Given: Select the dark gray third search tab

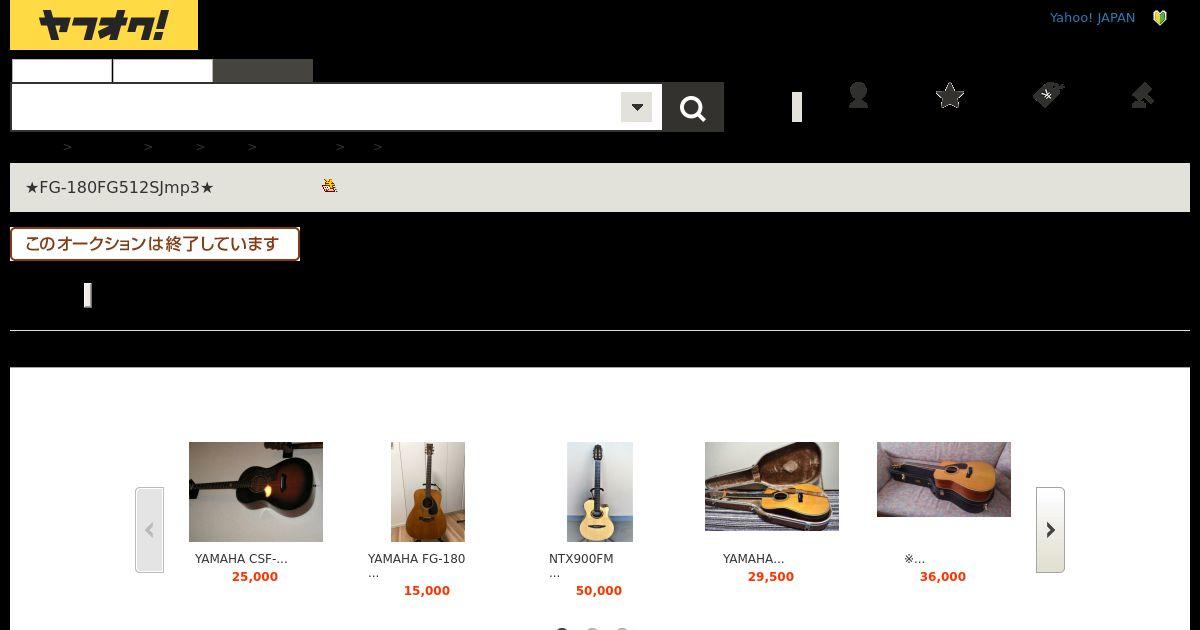Looking at the screenshot, I should pos(263,71).
